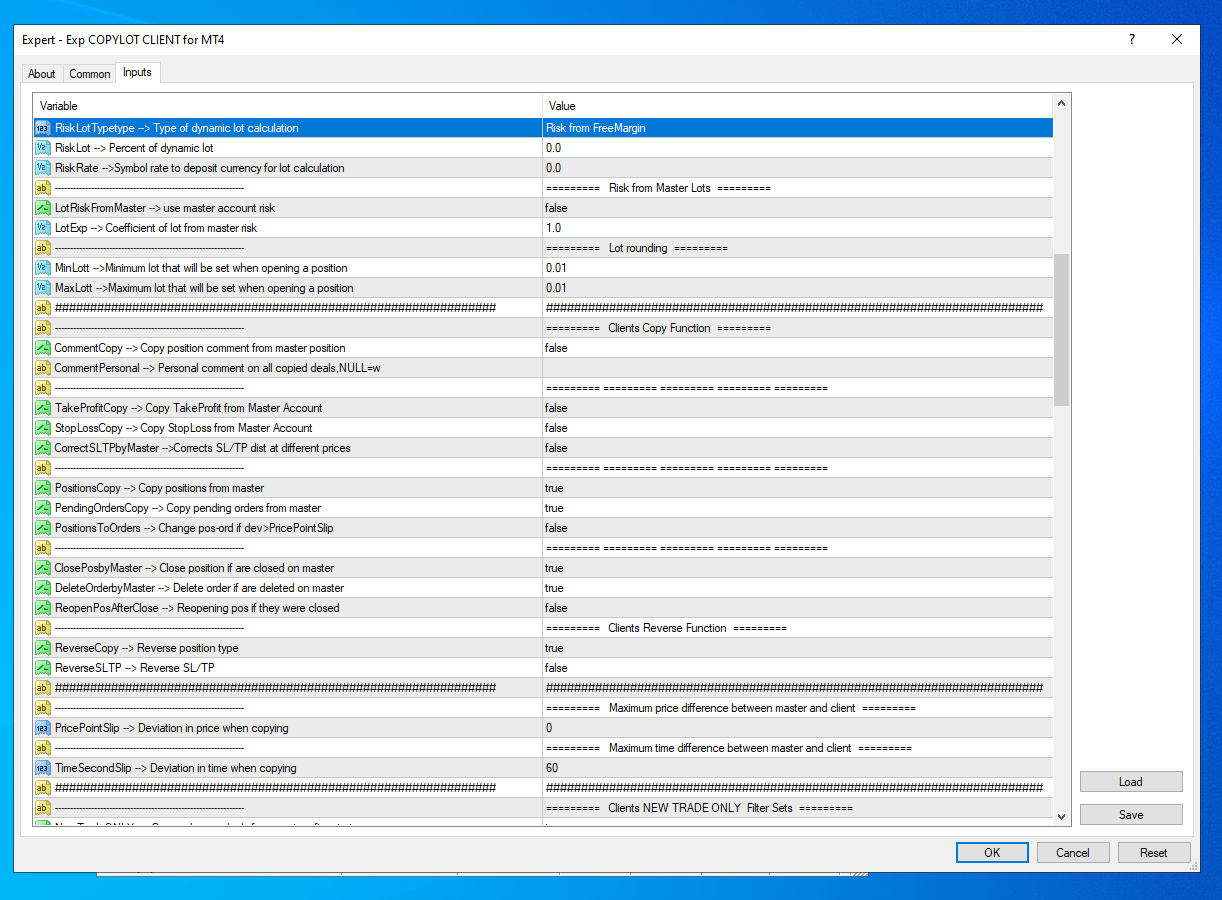Click the LotRiskFromMaster boolean icon
The height and width of the screenshot is (900, 1222).
tap(42, 208)
